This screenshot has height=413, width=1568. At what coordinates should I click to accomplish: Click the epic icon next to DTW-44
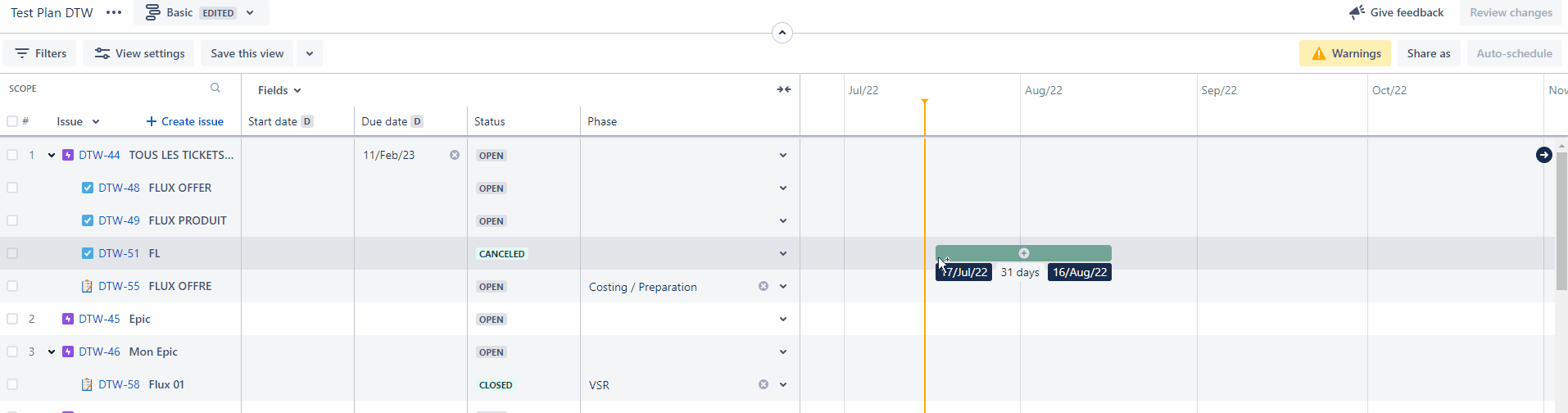coord(68,155)
